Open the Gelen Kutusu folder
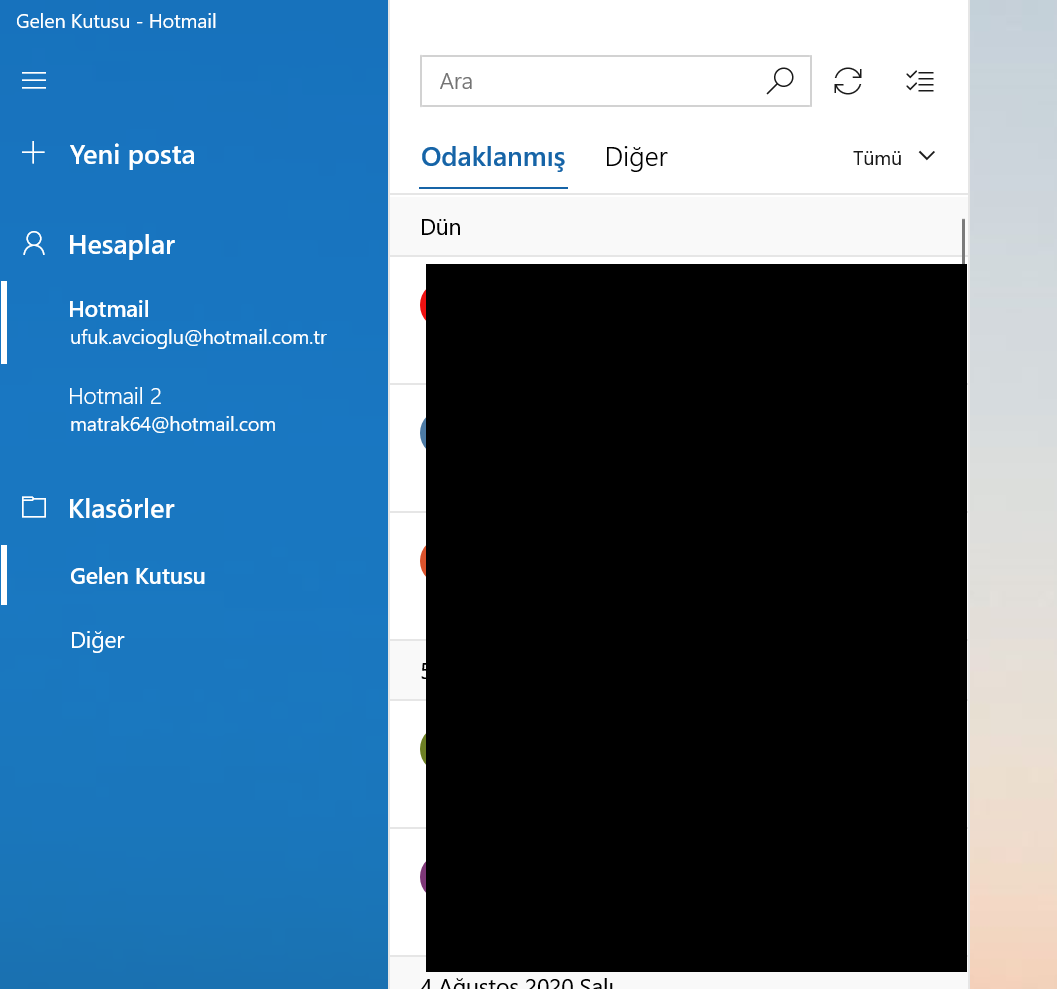The width and height of the screenshot is (1057, 989). 194,576
